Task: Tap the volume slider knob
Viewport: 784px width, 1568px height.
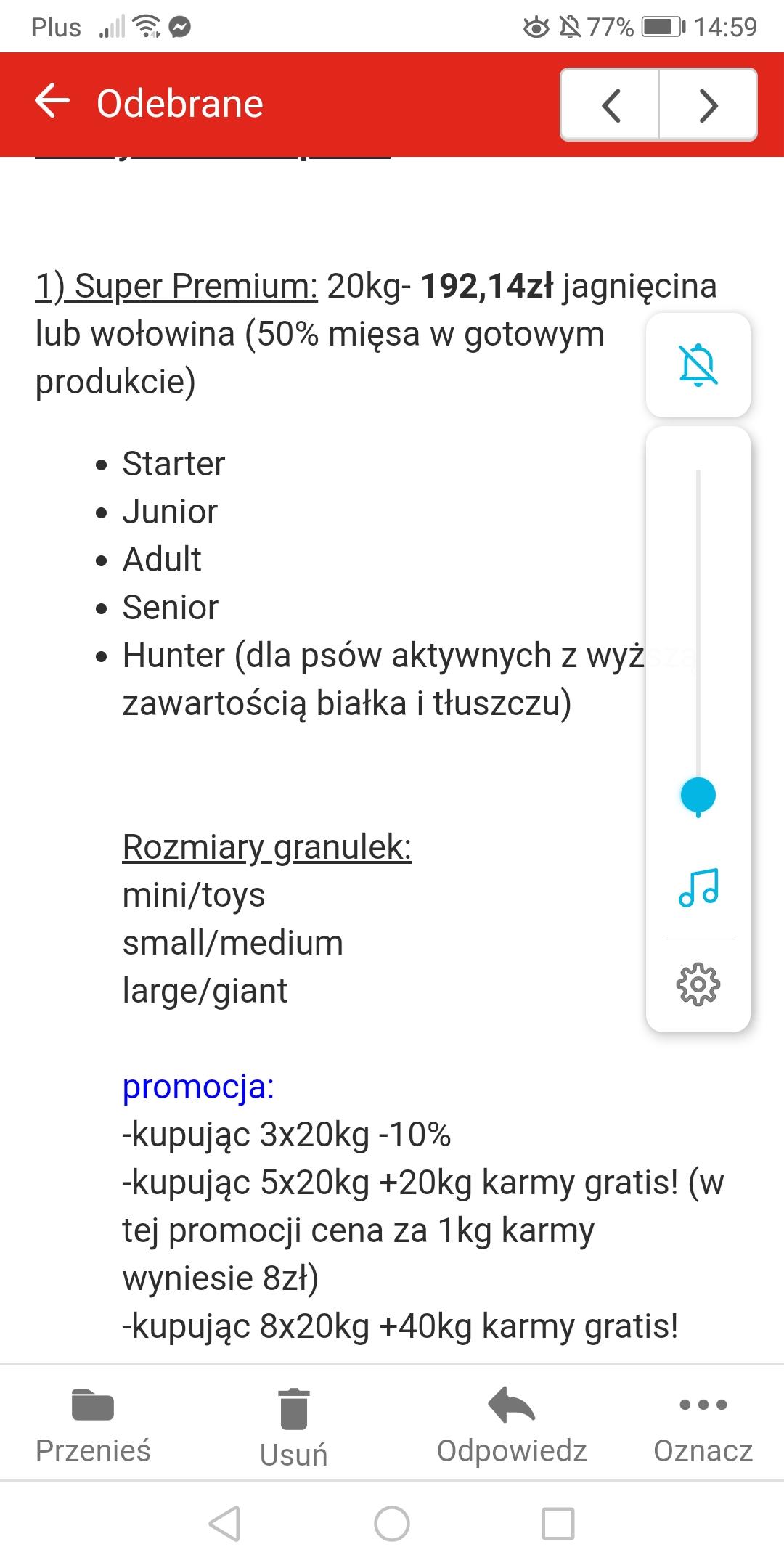Action: coord(698,795)
